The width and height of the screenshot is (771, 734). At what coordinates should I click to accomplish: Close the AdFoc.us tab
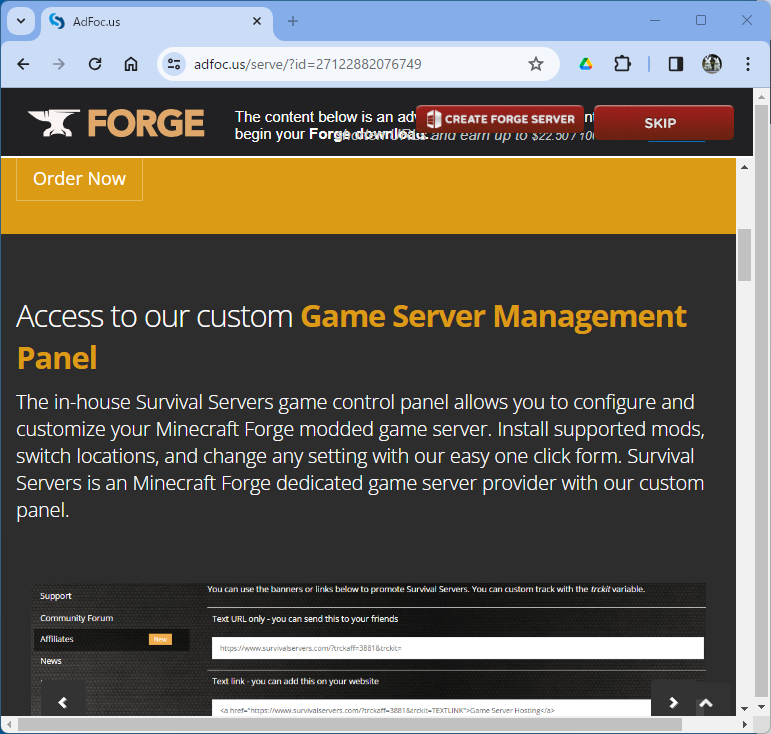coord(257,21)
